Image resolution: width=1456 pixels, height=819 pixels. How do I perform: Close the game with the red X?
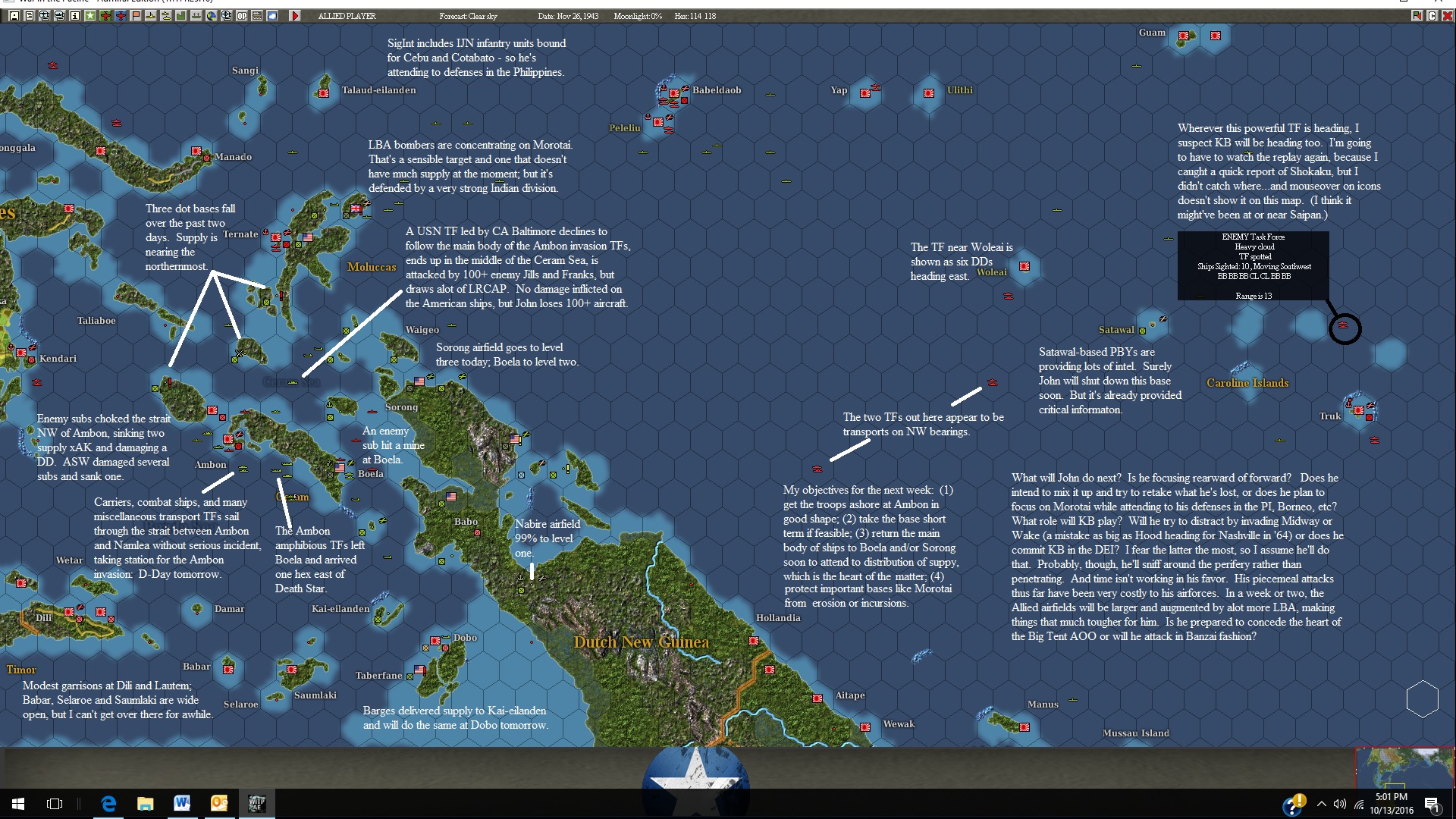point(1448,16)
